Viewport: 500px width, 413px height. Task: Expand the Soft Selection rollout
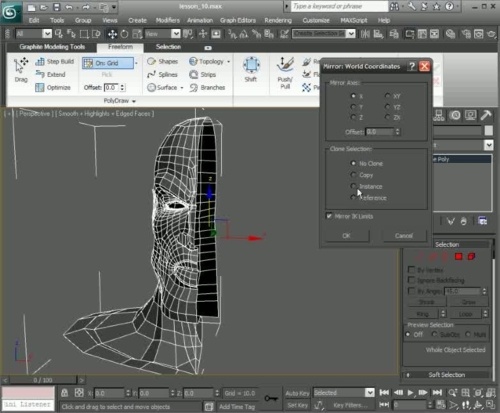click(447, 375)
